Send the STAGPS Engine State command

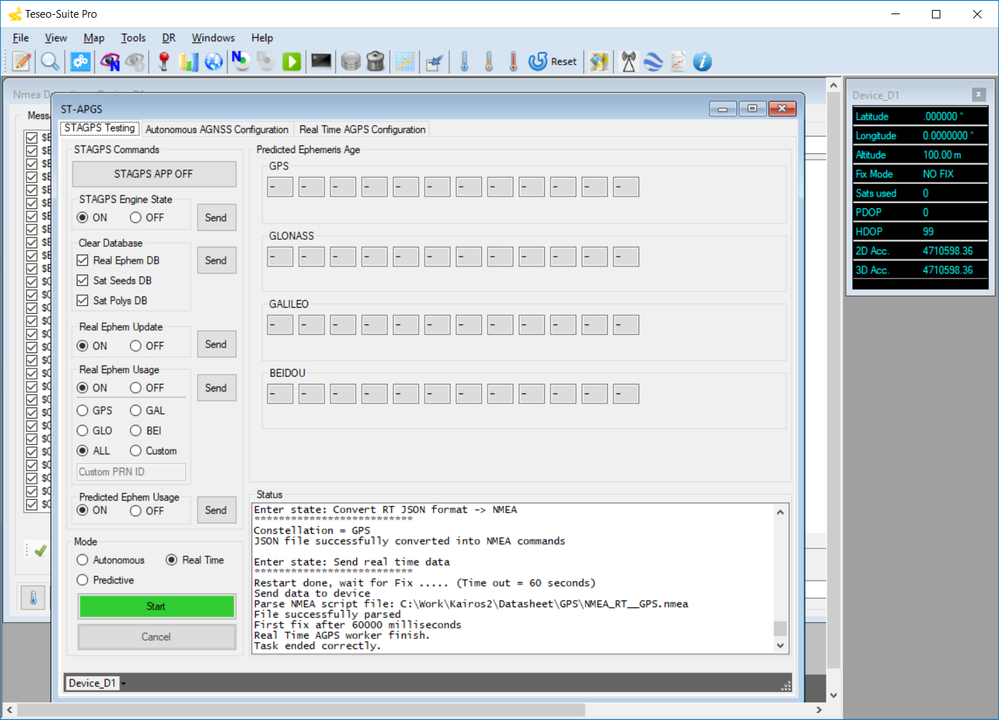point(216,218)
